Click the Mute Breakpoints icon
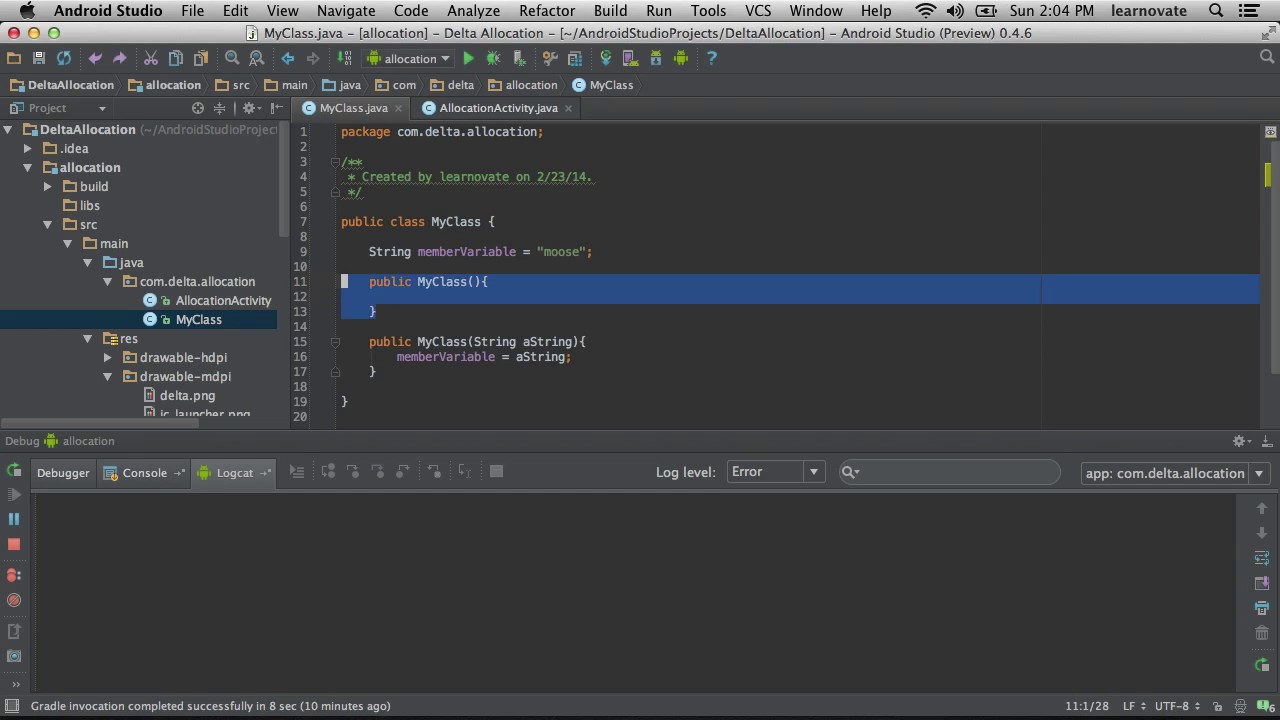1280x720 pixels. pyautogui.click(x=14, y=600)
